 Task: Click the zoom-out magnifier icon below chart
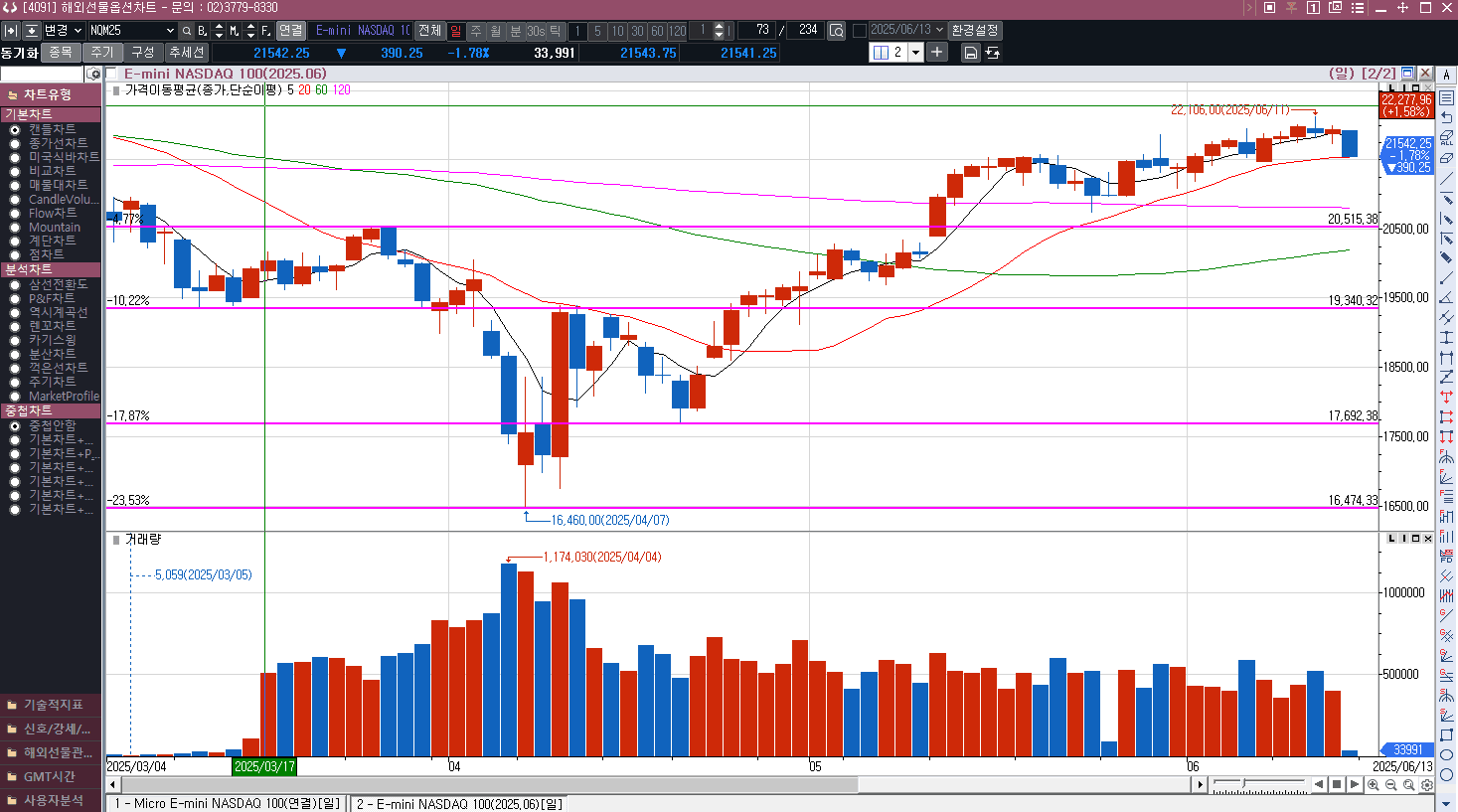(1390, 784)
